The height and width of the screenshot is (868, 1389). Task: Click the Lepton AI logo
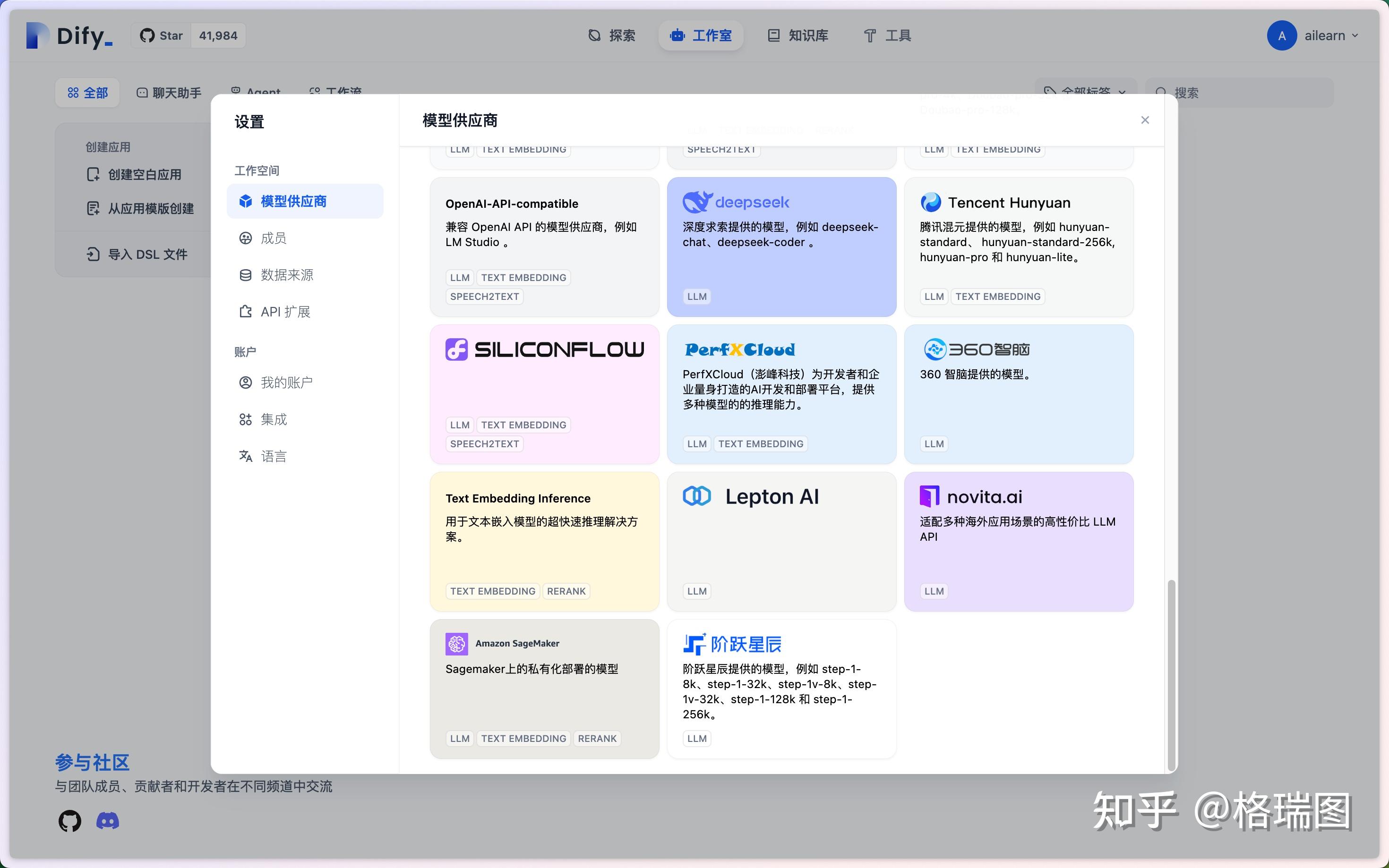point(696,496)
